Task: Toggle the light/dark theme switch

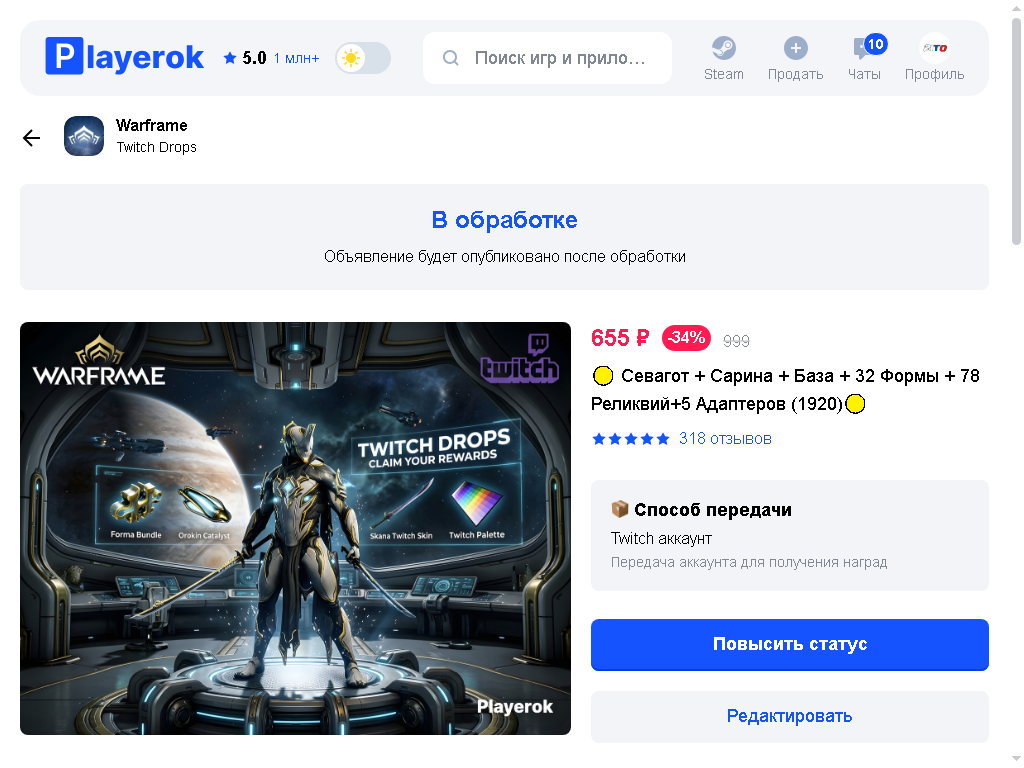Action: (x=363, y=58)
